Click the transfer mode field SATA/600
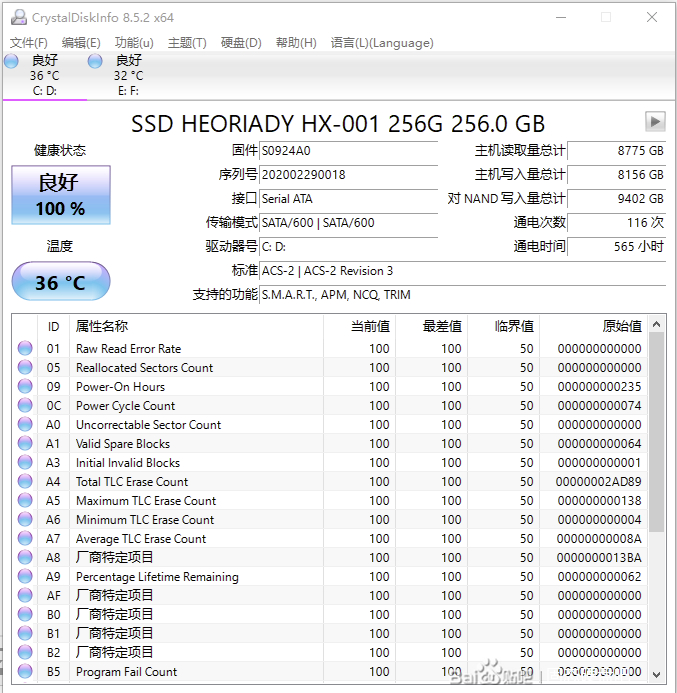The height and width of the screenshot is (693, 677). (349, 223)
